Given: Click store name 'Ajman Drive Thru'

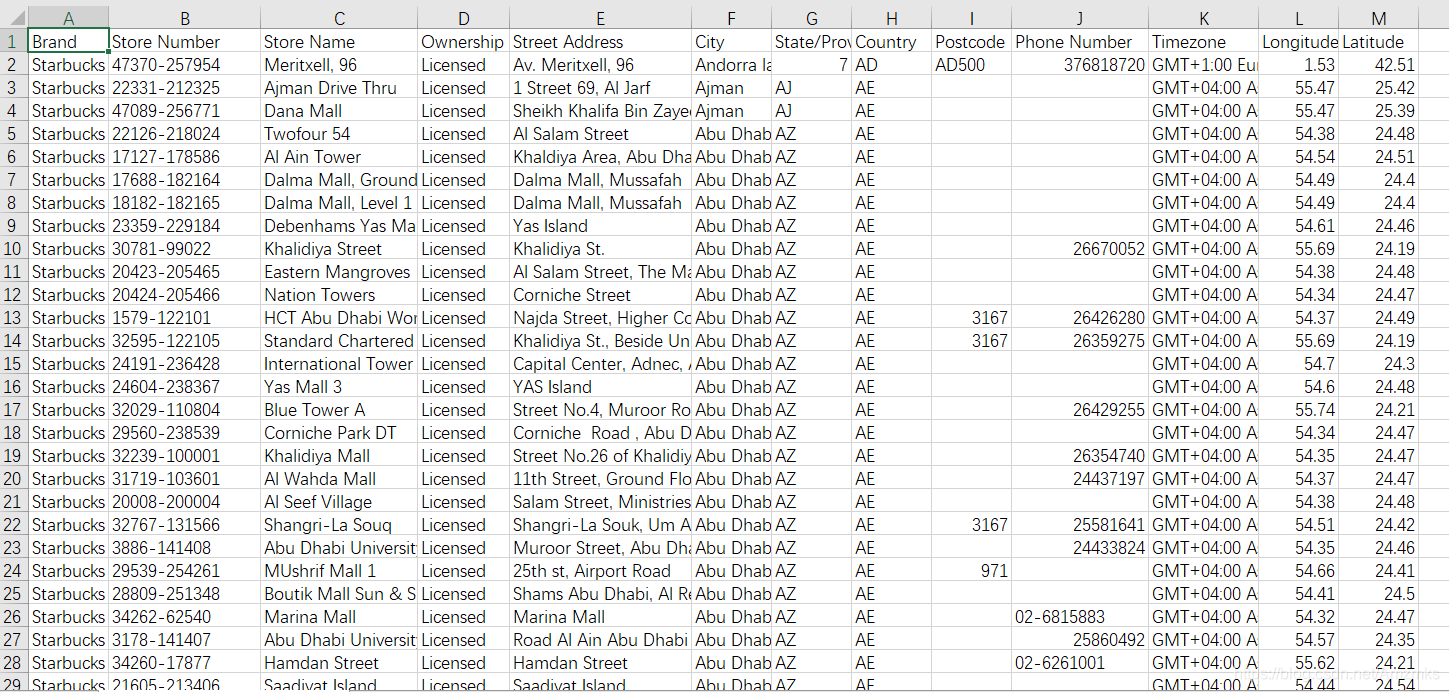Looking at the screenshot, I should 339,88.
